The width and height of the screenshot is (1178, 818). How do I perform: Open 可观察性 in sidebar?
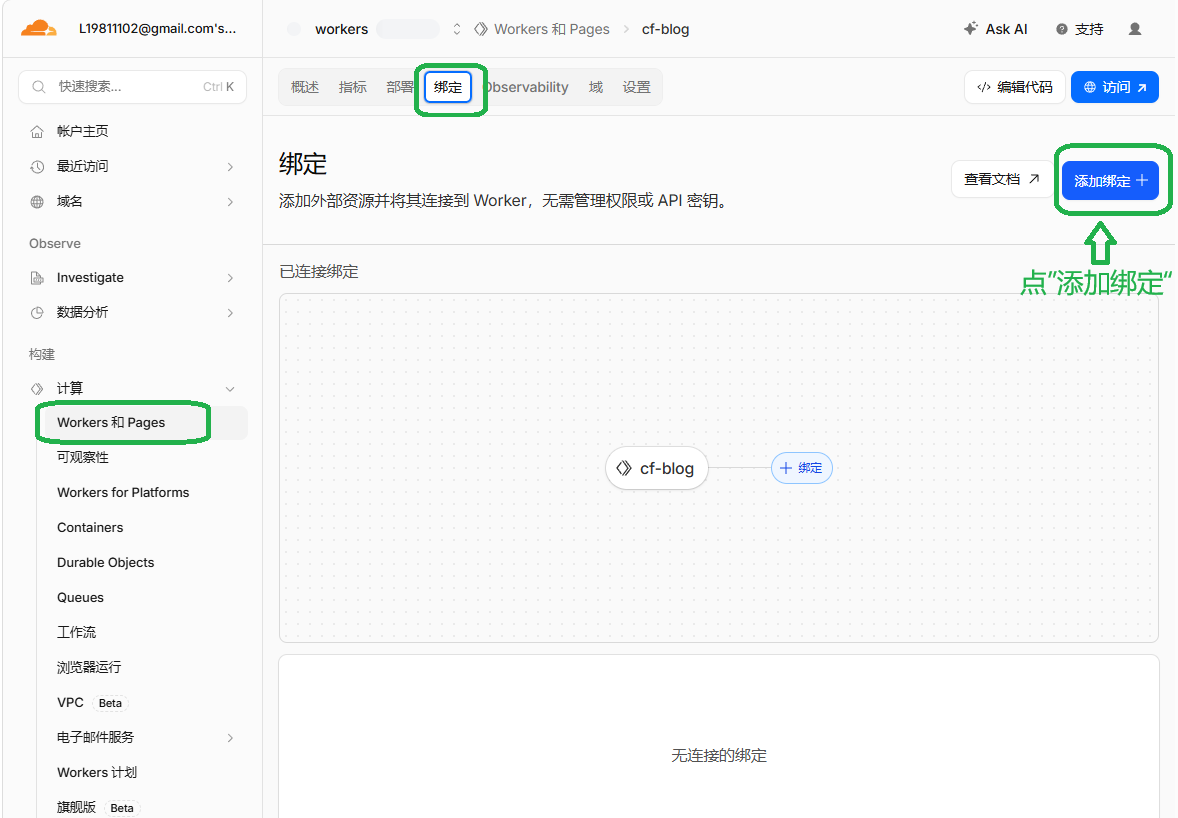[x=83, y=457]
